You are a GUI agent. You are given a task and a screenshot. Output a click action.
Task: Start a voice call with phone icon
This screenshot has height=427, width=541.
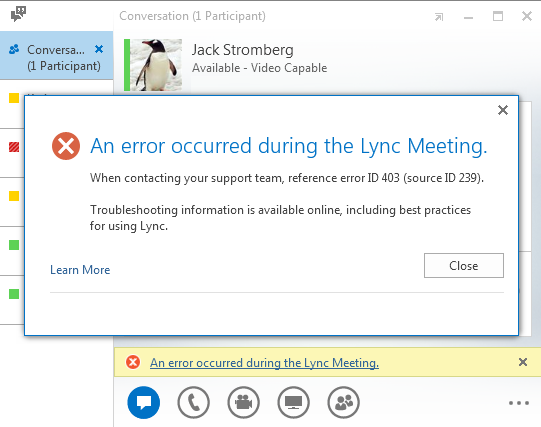(194, 402)
